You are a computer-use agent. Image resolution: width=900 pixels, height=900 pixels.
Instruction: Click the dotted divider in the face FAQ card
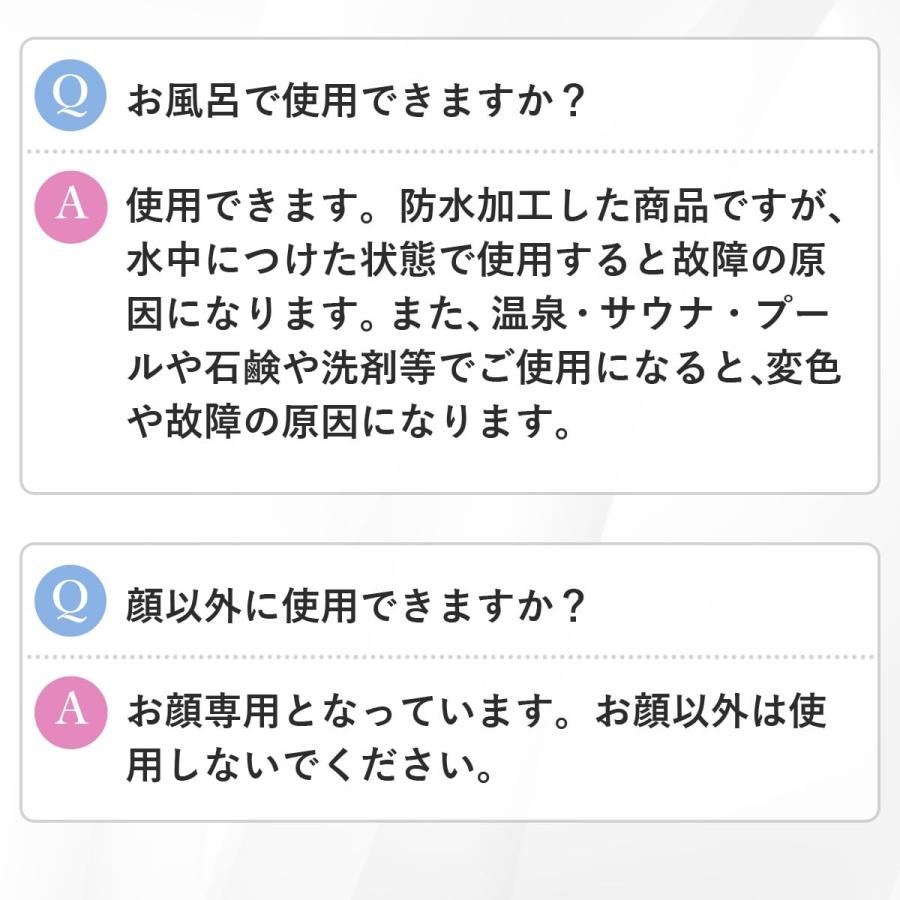tap(450, 657)
